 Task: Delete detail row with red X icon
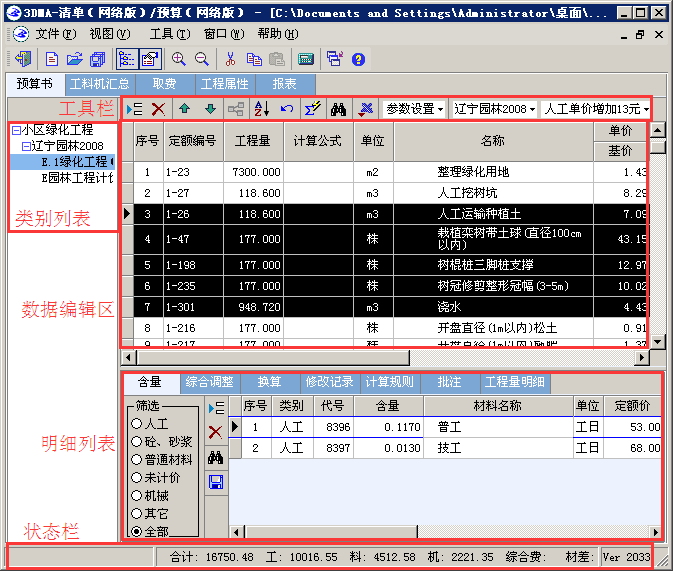click(x=215, y=432)
